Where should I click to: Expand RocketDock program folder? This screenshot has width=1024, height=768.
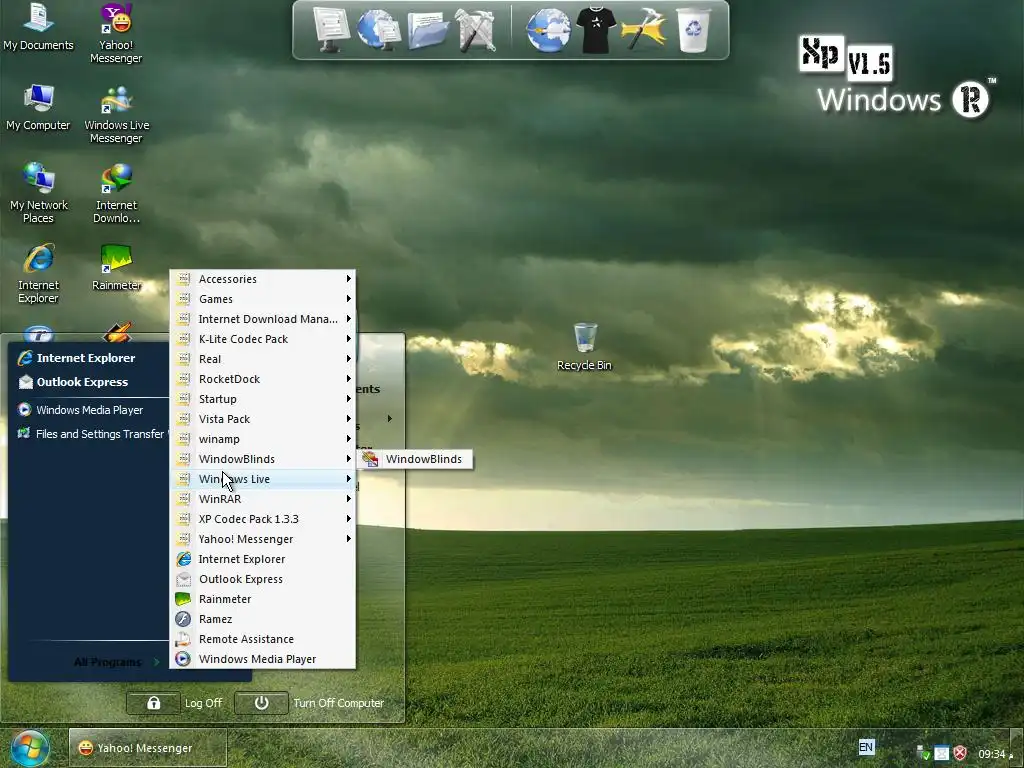point(263,379)
